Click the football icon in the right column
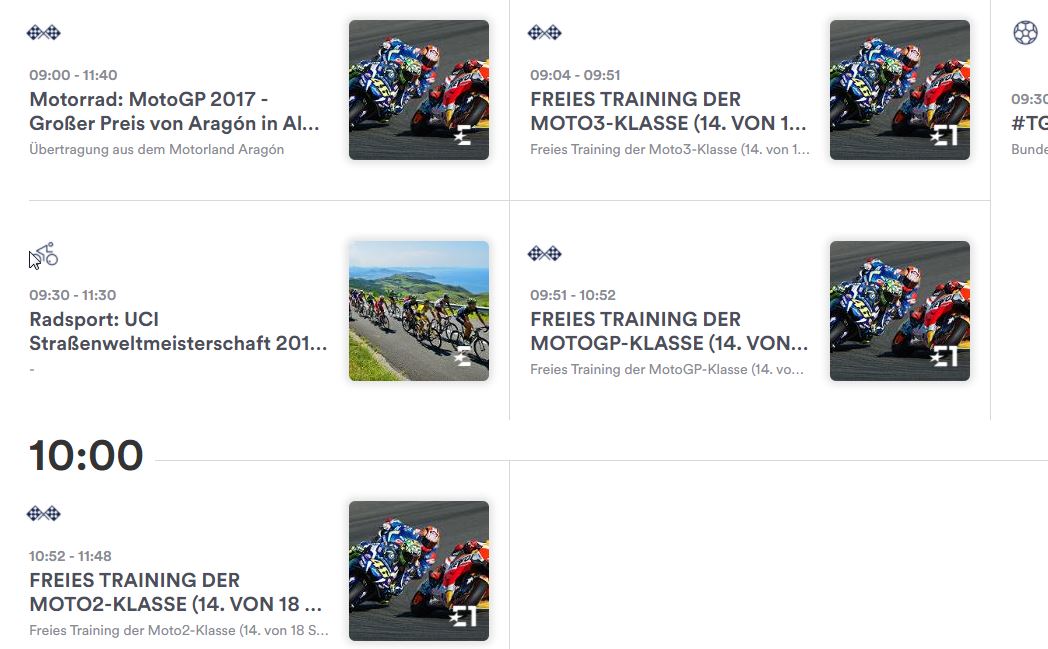1048x649 pixels. [x=1025, y=32]
